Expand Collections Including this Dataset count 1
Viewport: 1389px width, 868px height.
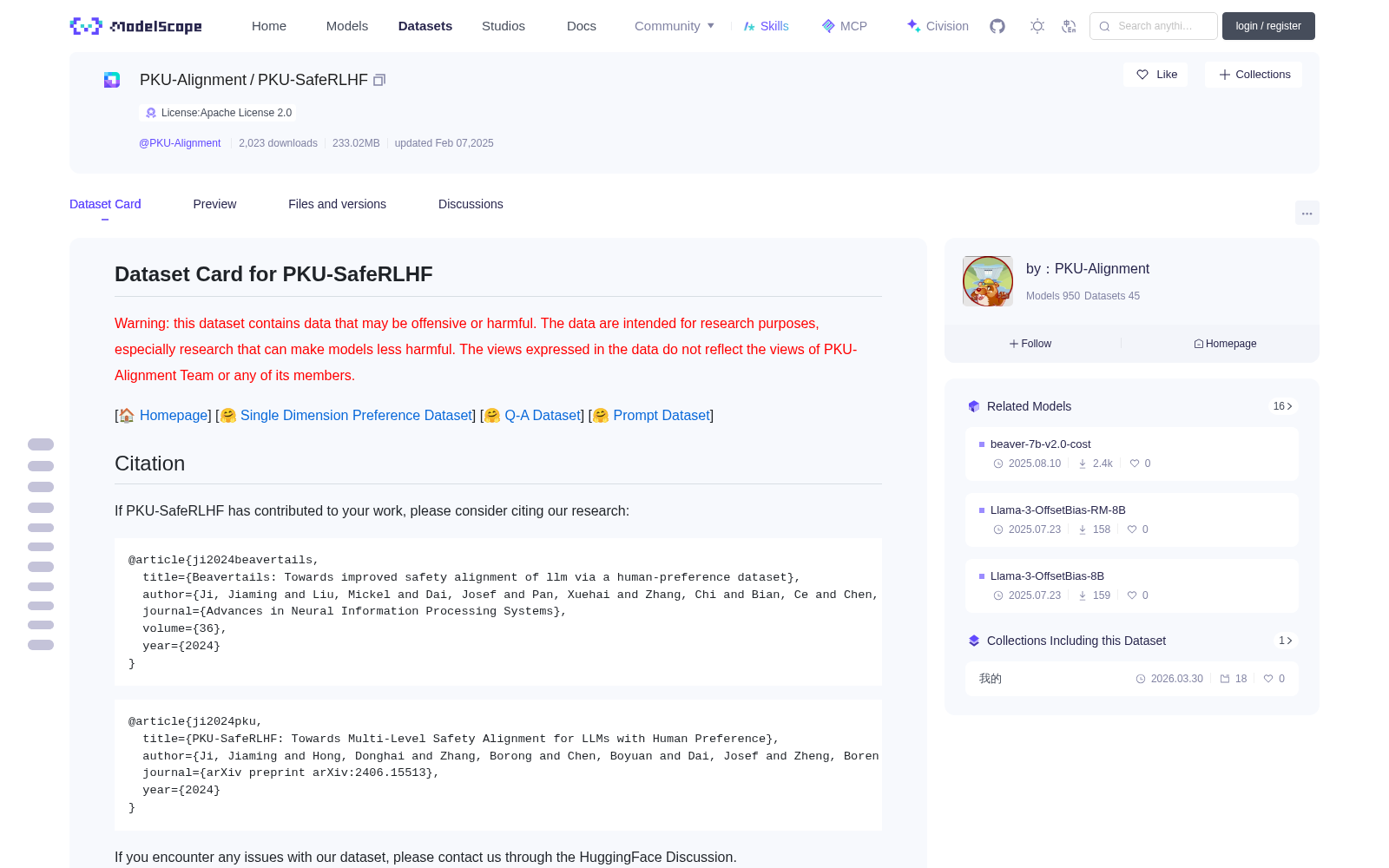[x=1286, y=641]
